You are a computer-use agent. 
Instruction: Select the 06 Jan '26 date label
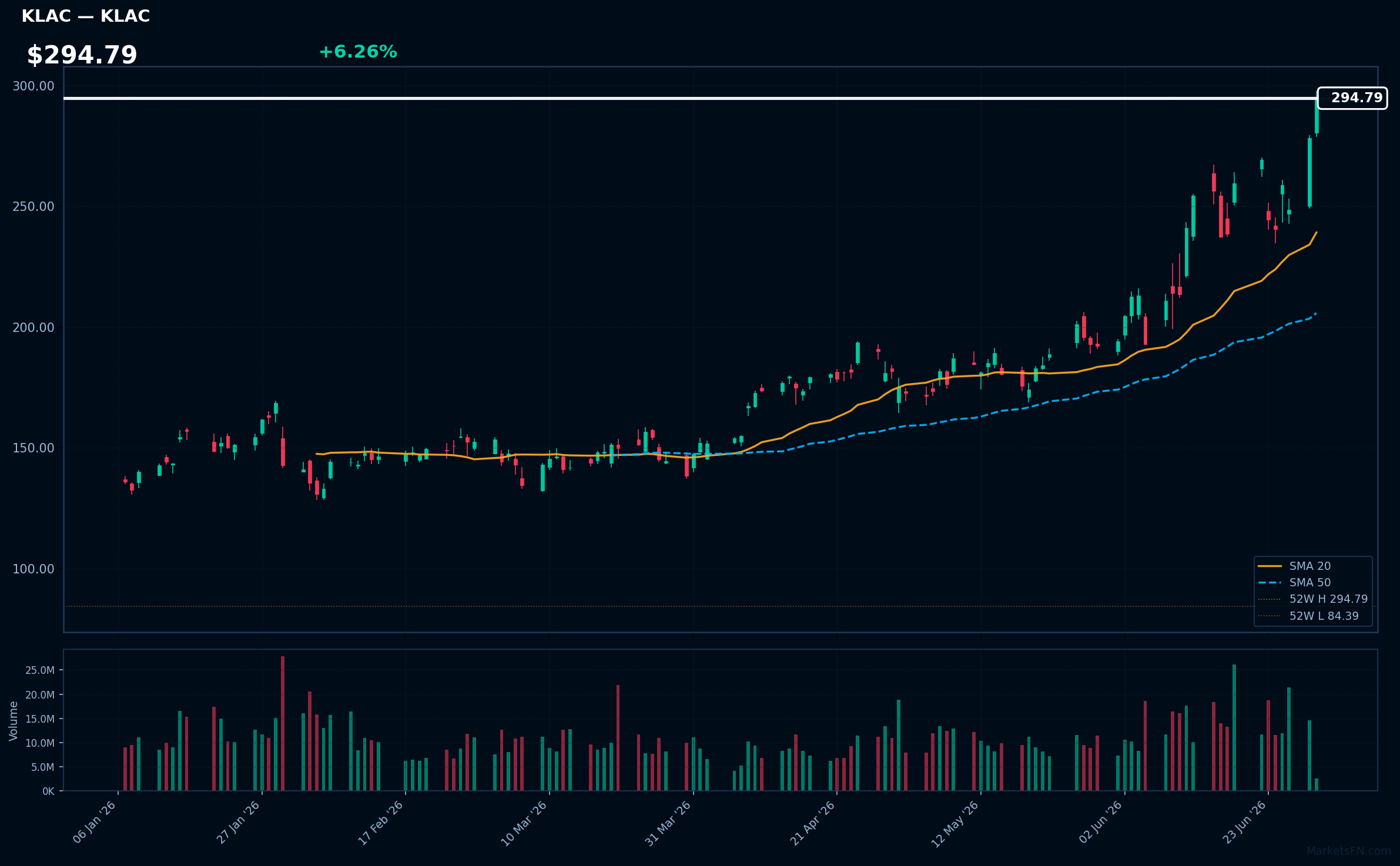point(95,823)
